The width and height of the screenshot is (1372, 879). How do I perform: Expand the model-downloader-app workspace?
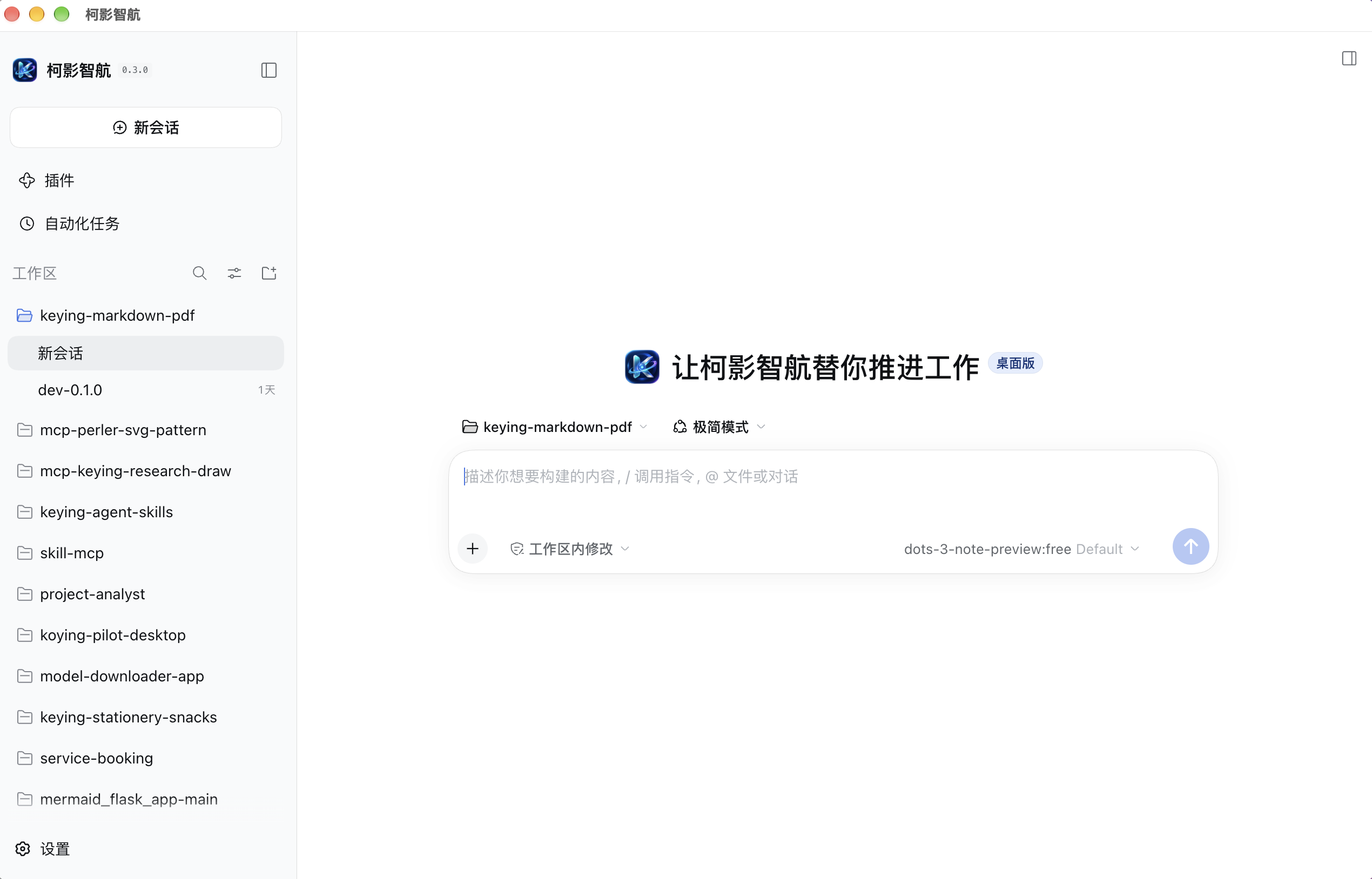coord(146,677)
